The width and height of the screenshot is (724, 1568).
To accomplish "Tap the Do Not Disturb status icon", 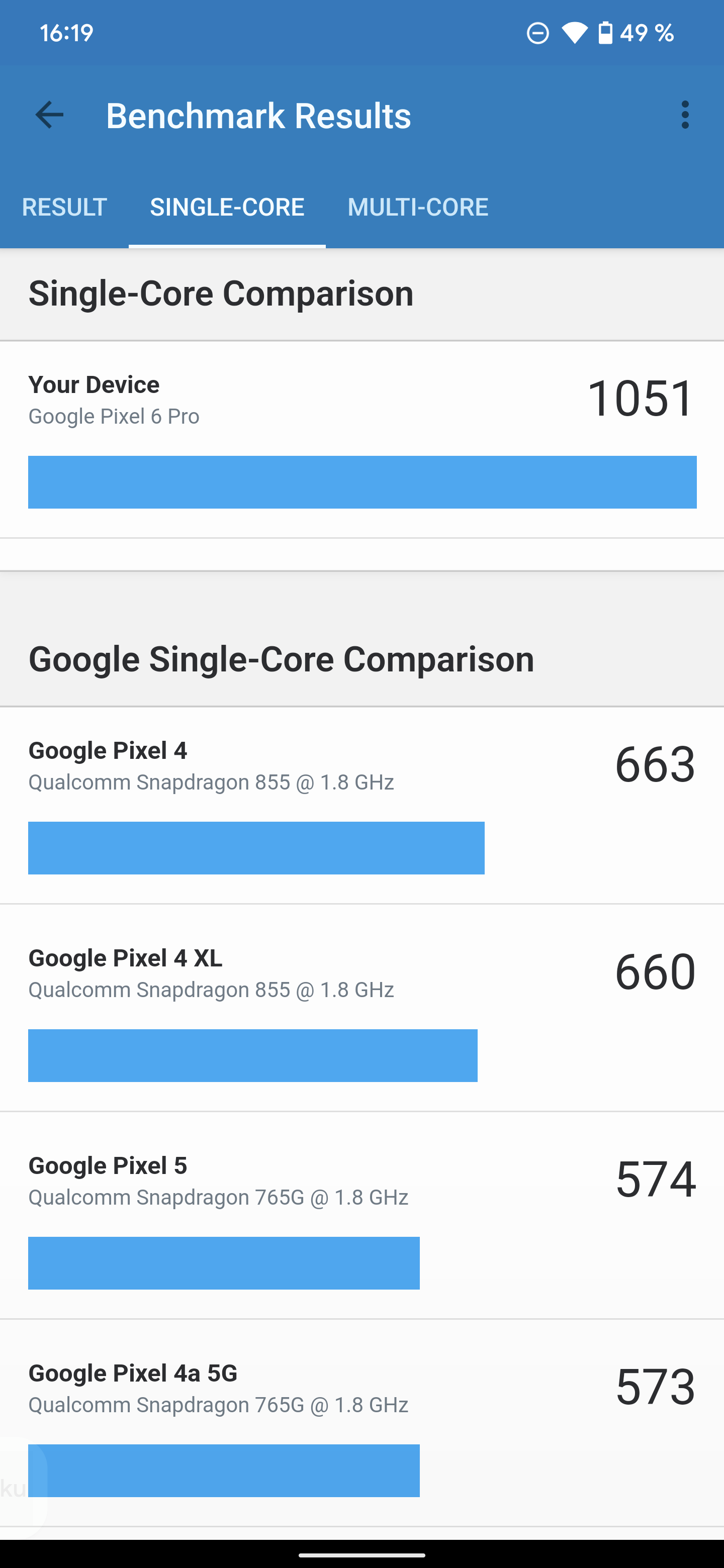I will click(x=538, y=34).
